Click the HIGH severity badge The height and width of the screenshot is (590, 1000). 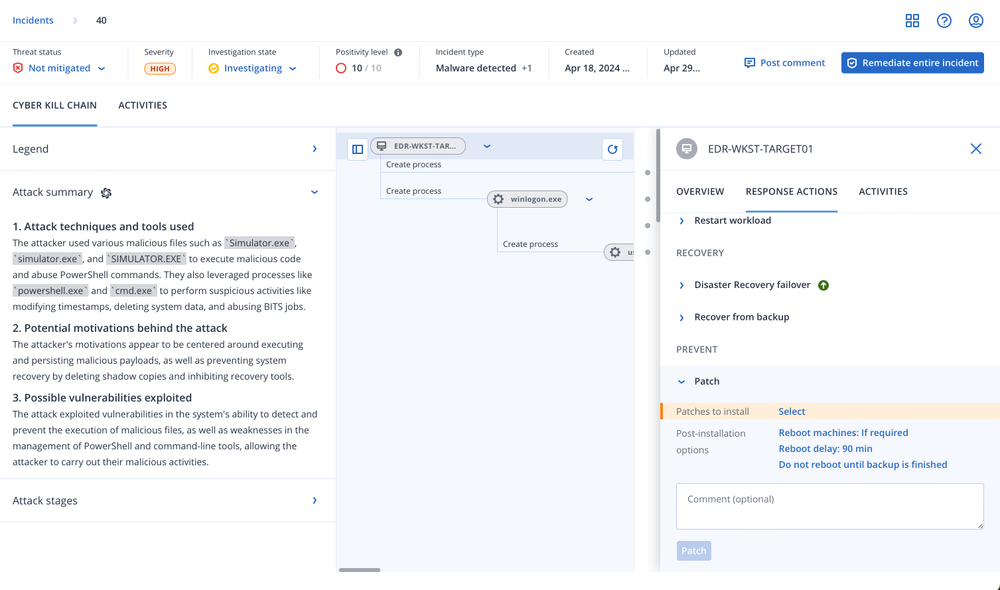coord(159,68)
